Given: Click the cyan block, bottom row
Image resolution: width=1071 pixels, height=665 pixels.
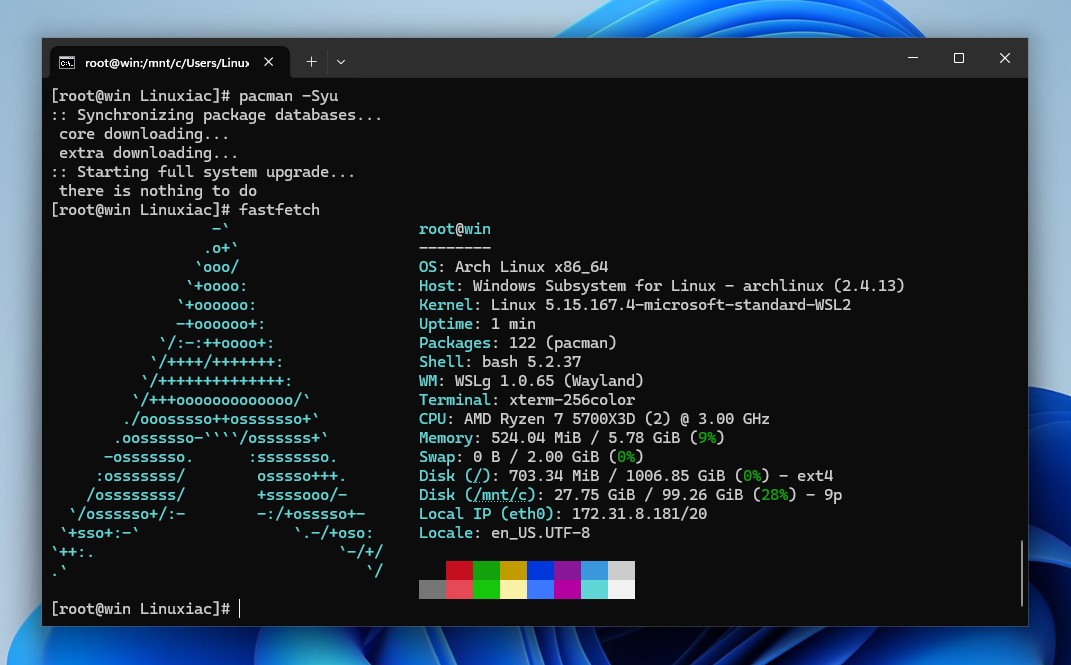Looking at the screenshot, I should tap(594, 589).
